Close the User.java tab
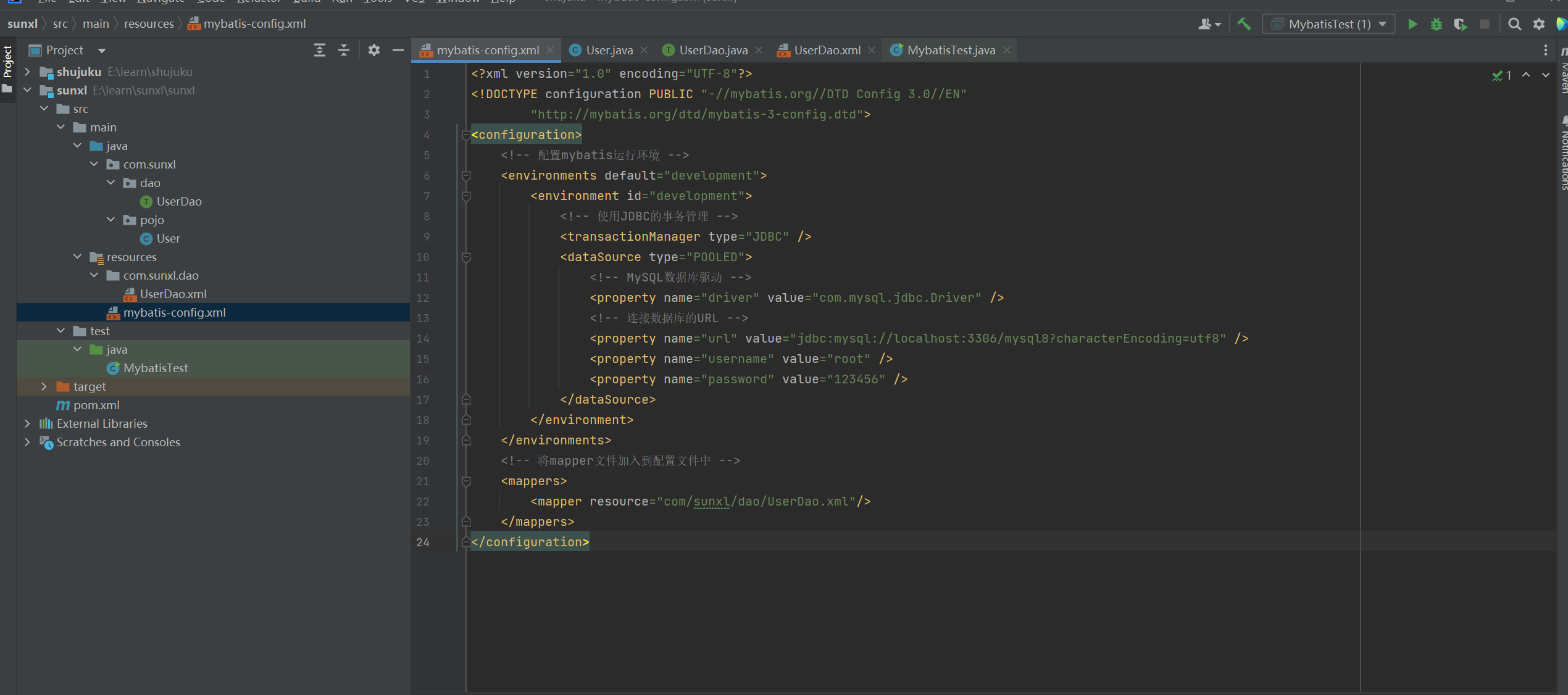1568x695 pixels. coord(644,50)
